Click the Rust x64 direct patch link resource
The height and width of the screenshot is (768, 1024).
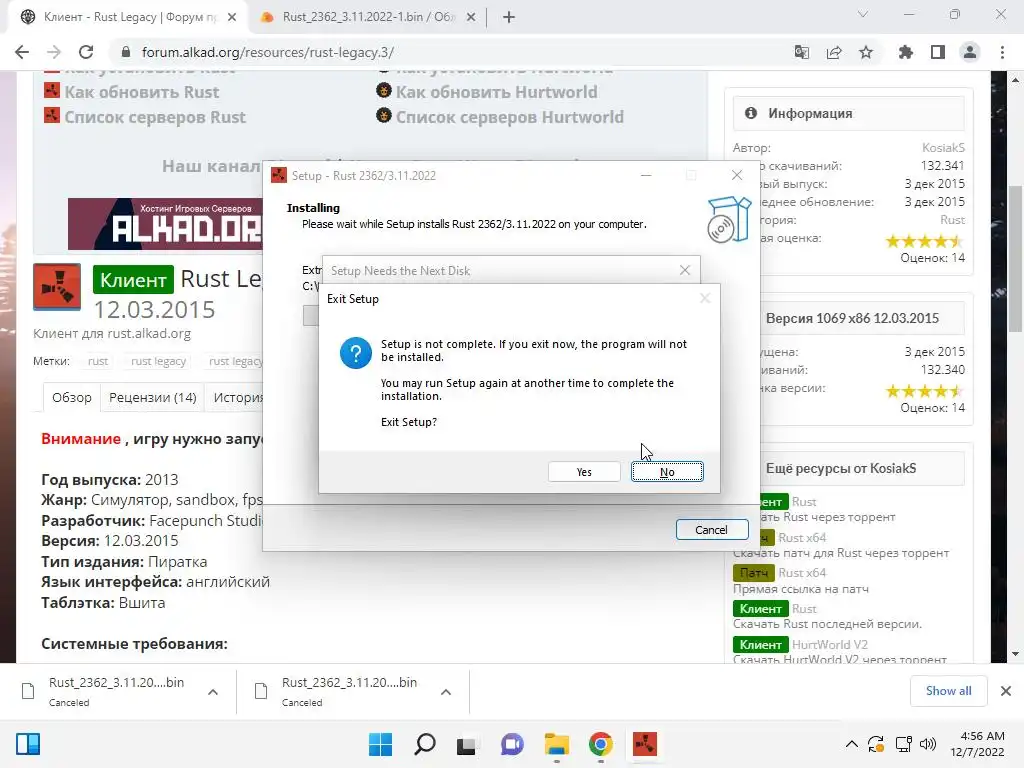802,573
